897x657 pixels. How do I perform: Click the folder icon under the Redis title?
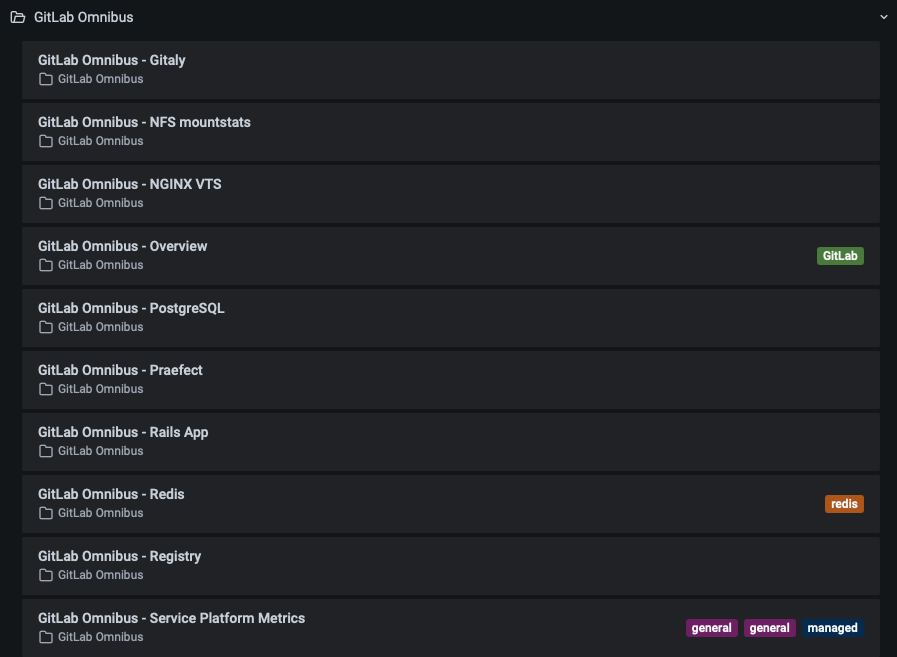click(45, 513)
